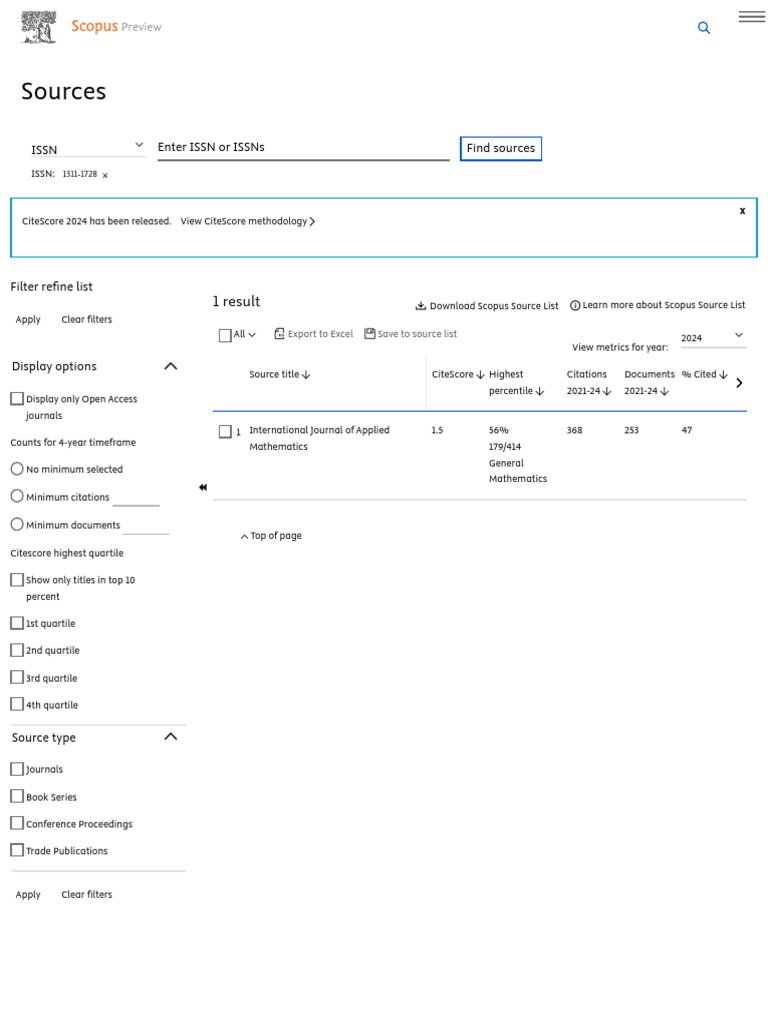Select Minimum documents radio
768x1024 pixels.
click(17, 524)
